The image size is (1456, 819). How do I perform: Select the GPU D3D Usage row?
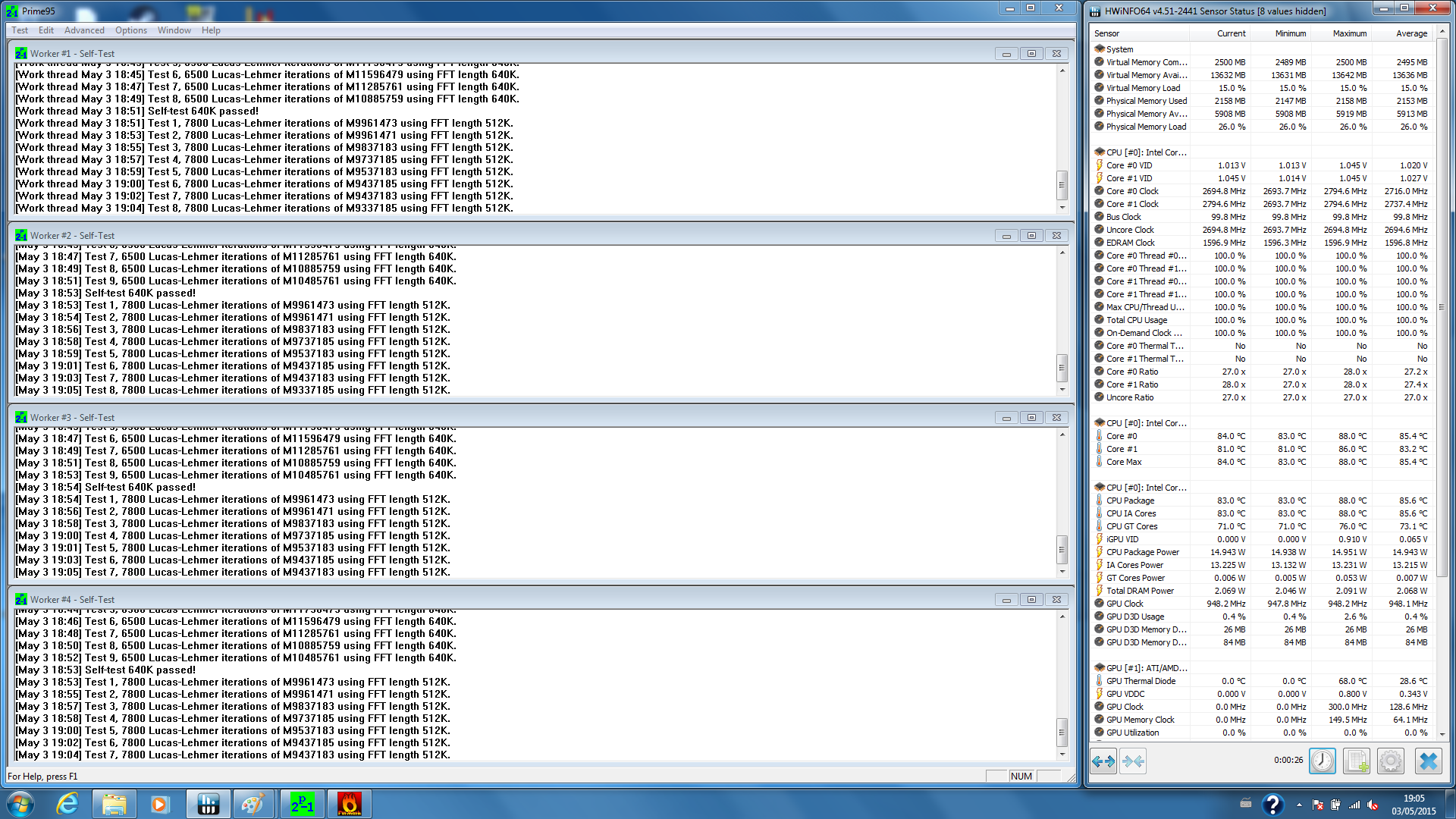tap(1262, 617)
